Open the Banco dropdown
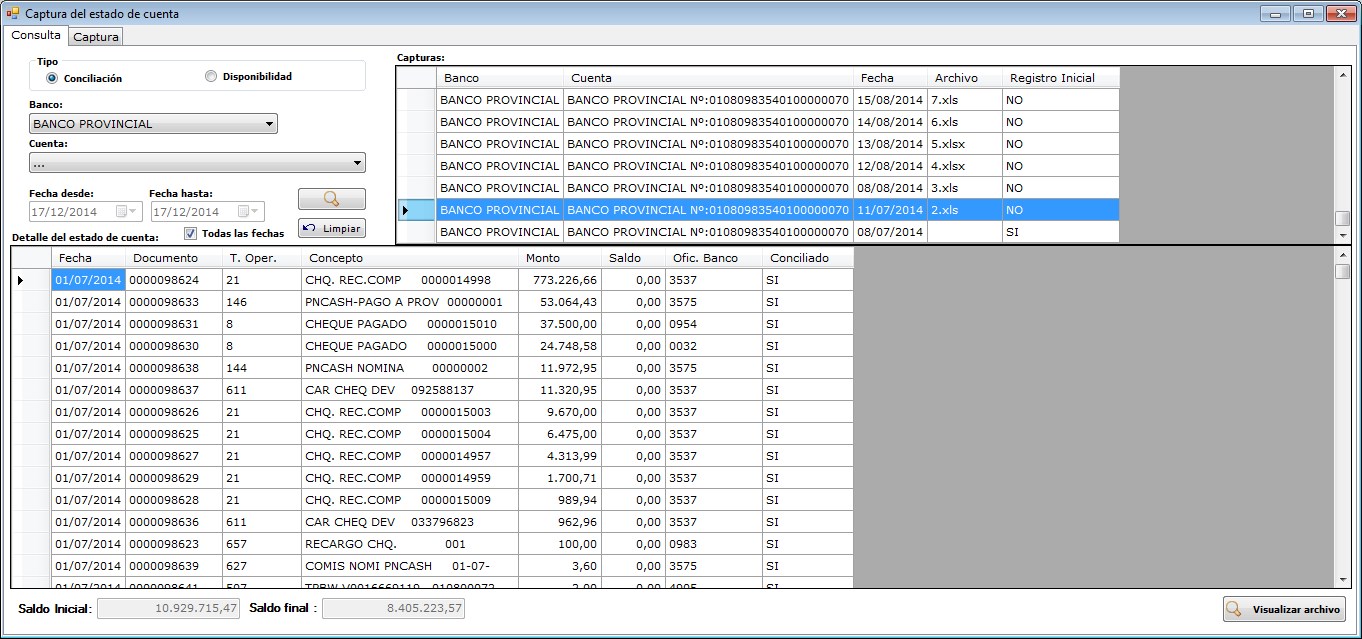Screen dimensions: 1362x639 click(270, 124)
